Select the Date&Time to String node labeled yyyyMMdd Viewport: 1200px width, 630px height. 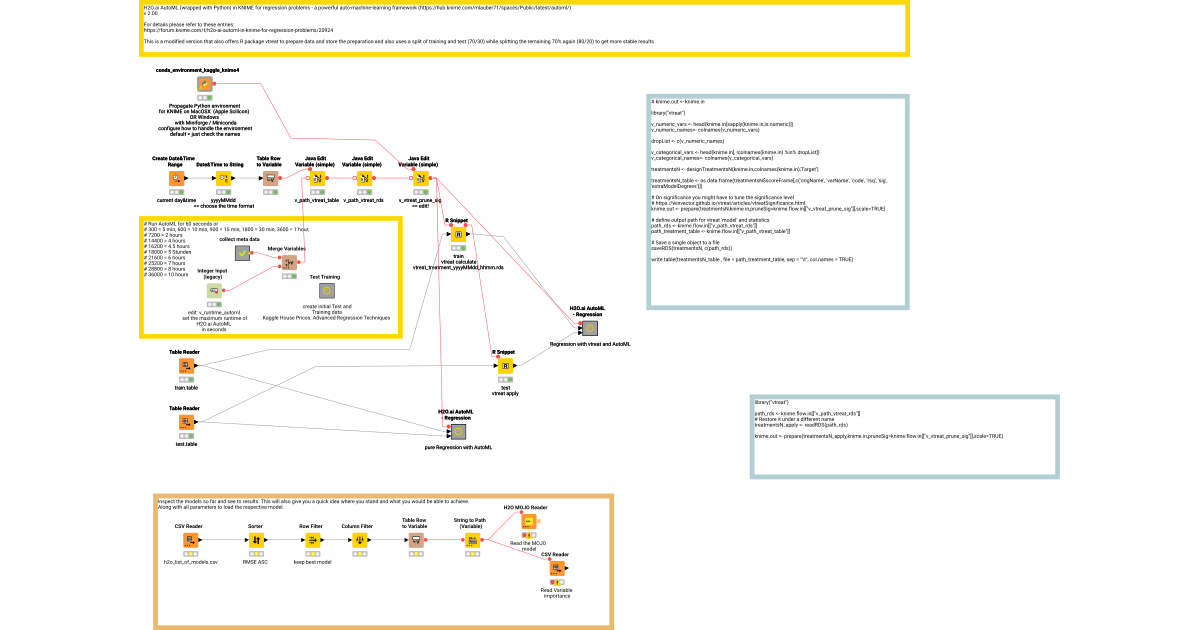point(225,177)
